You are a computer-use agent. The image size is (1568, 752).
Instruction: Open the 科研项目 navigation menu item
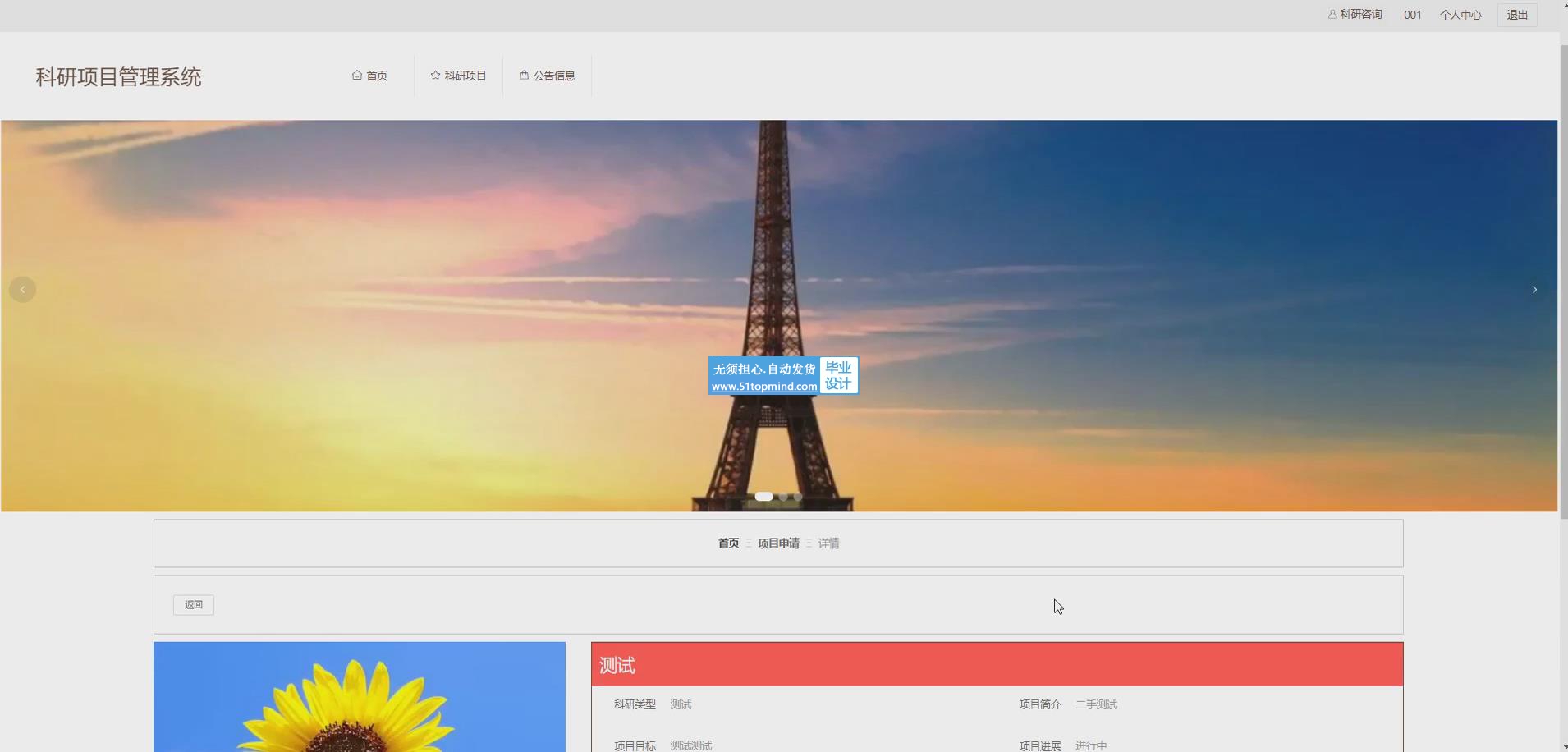458,76
